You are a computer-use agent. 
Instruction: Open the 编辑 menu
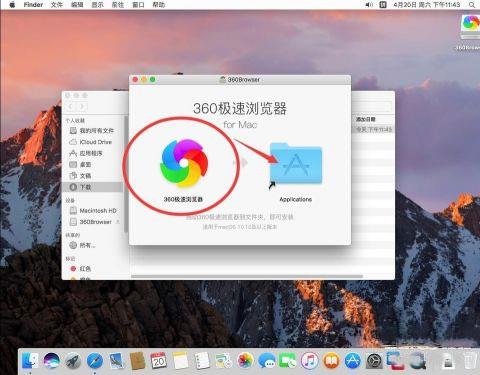(77, 5)
